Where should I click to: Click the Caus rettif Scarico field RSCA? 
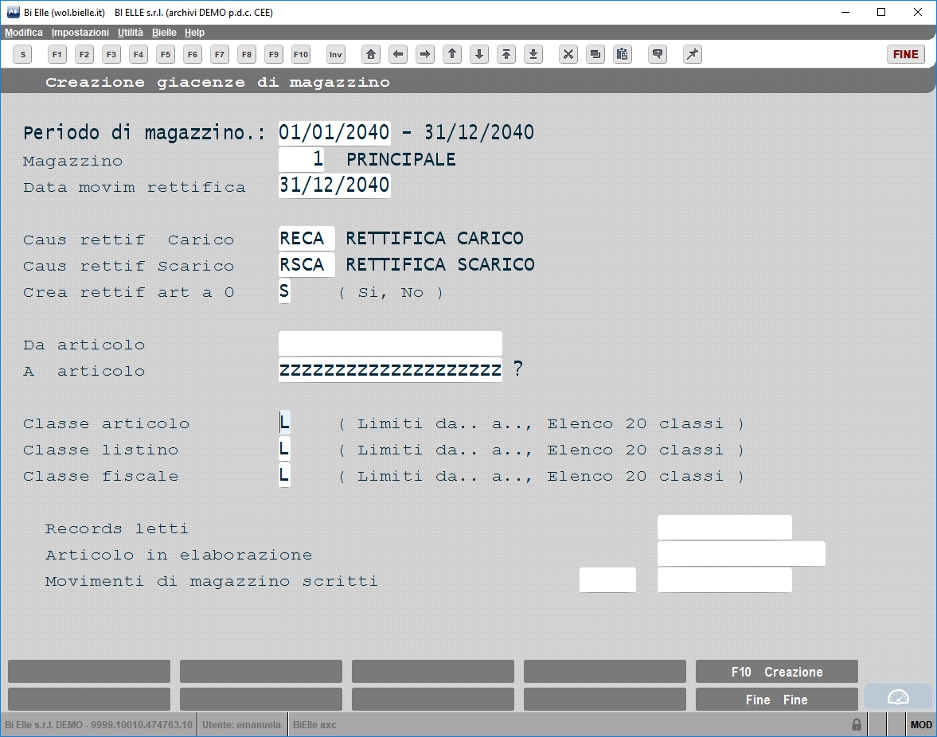tap(307, 265)
